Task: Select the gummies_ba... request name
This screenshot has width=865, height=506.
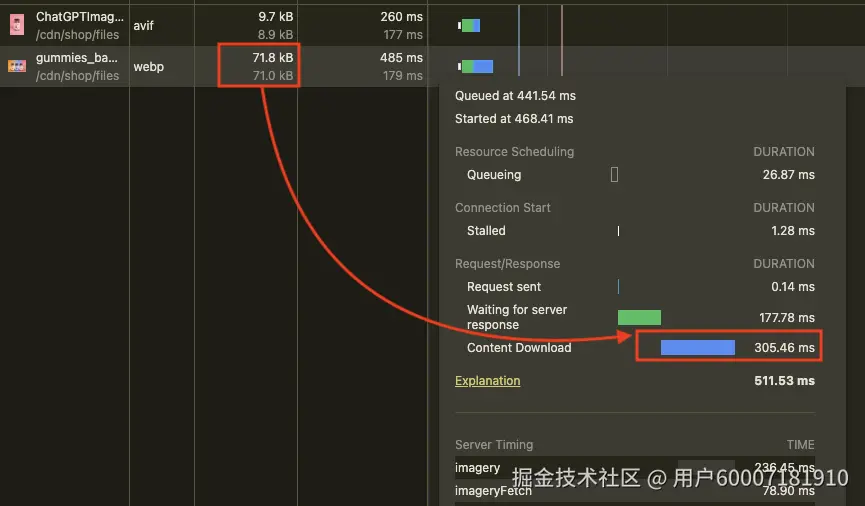Action: click(x=77, y=57)
